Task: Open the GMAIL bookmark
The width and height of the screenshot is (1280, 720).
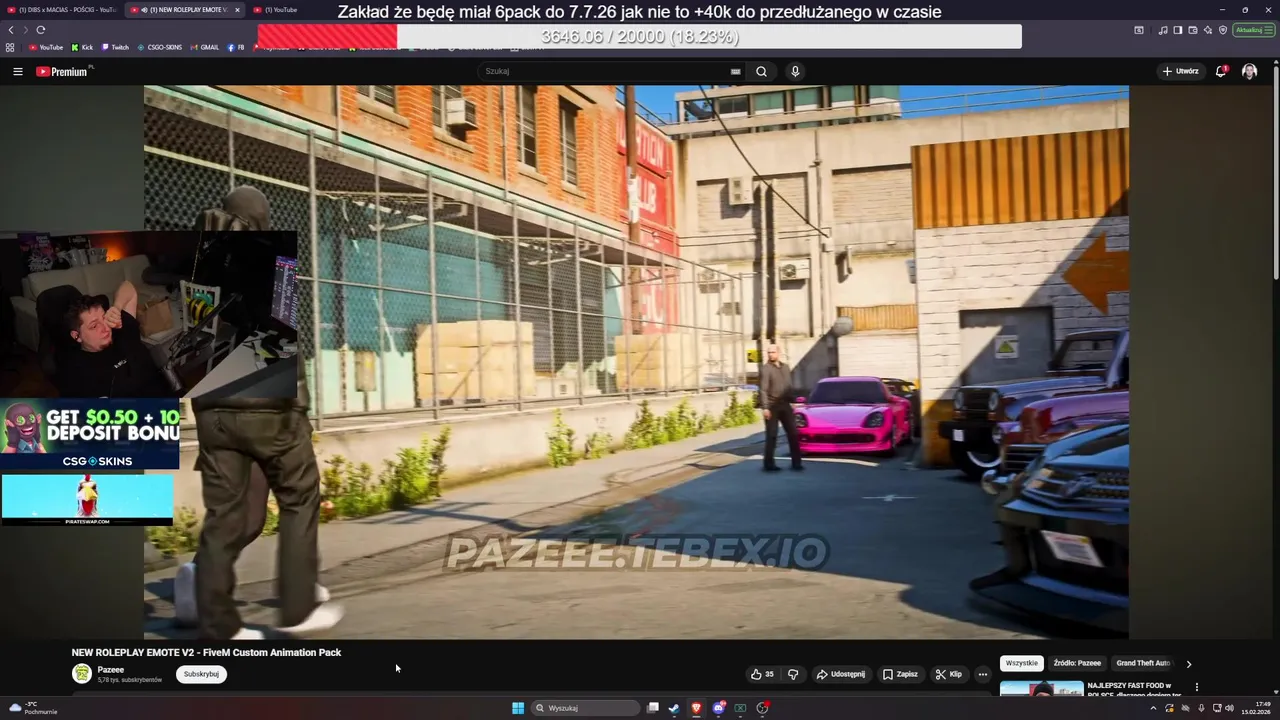Action: (x=204, y=47)
